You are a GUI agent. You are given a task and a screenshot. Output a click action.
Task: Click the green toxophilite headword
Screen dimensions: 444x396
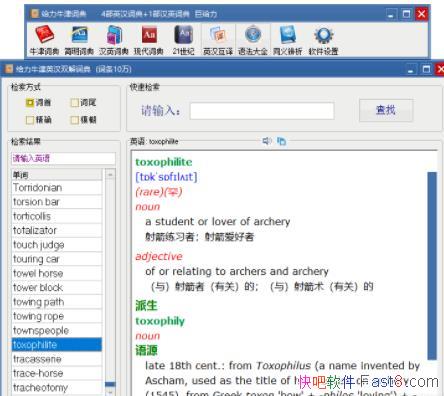[x=164, y=162]
